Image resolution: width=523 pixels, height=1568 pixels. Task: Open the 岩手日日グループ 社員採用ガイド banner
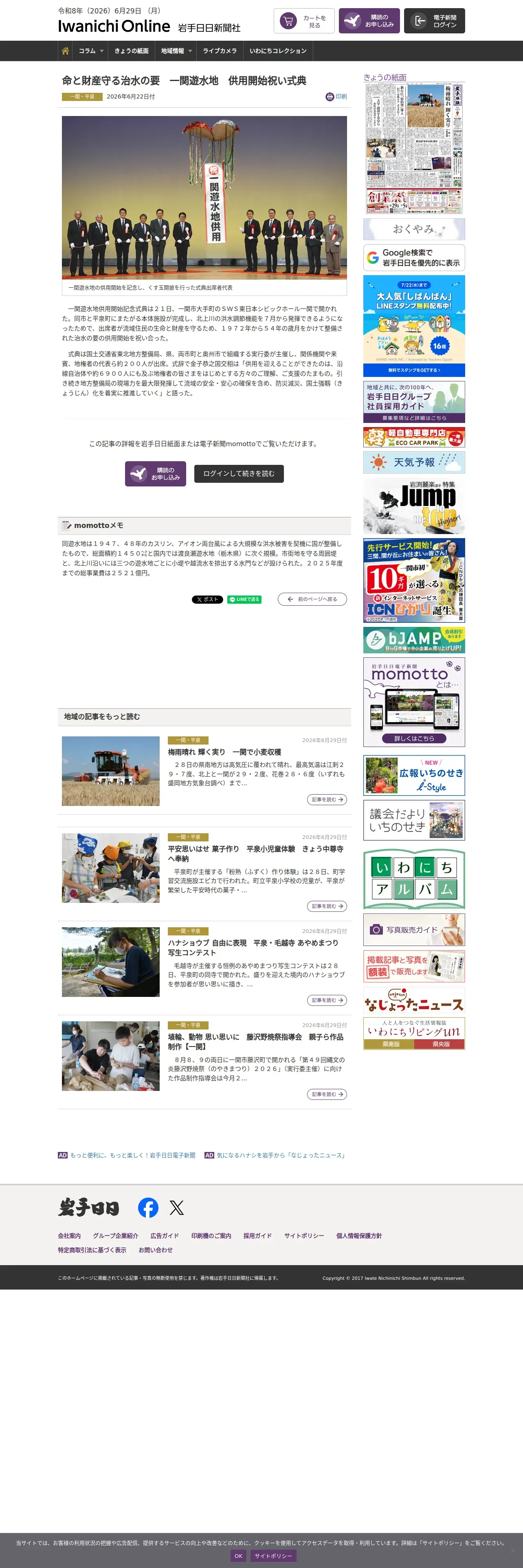coord(414,402)
